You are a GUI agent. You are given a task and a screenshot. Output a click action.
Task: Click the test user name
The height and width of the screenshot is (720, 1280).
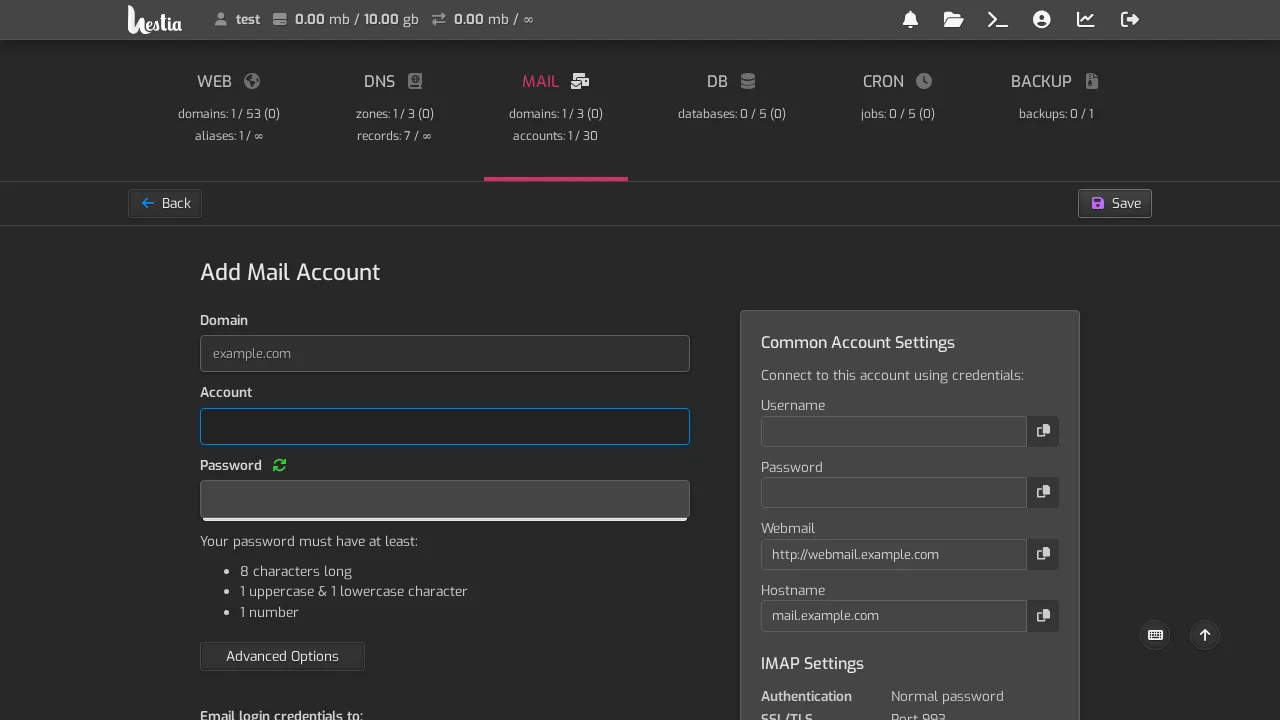click(x=248, y=19)
